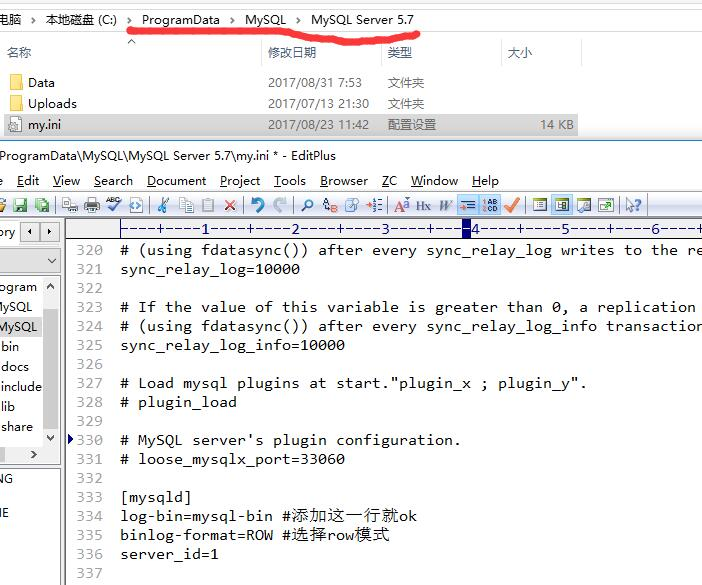Select the include folder in directory tree
The height and width of the screenshot is (585, 702).
[x=21, y=387]
